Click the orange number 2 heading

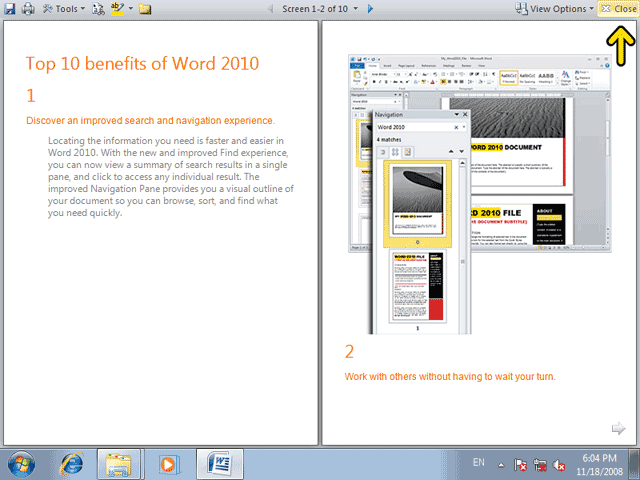click(x=349, y=351)
